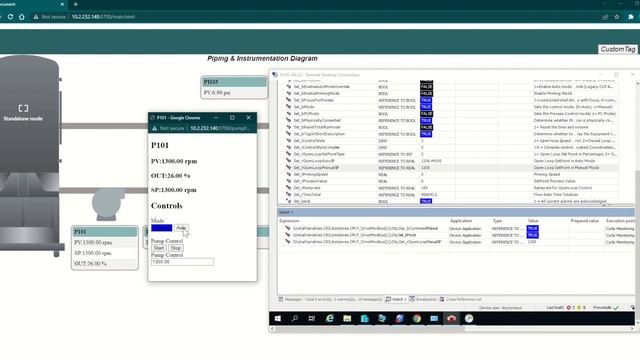This screenshot has width=640, height=360.
Task: Open the browser extensions puzzle icon
Action: point(631,17)
